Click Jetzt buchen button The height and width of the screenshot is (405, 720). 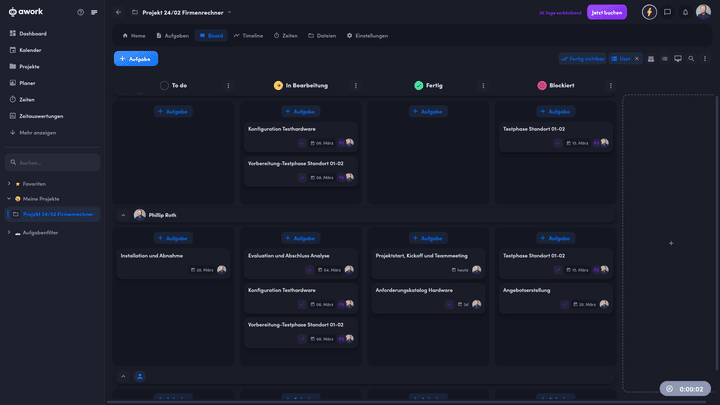(607, 12)
